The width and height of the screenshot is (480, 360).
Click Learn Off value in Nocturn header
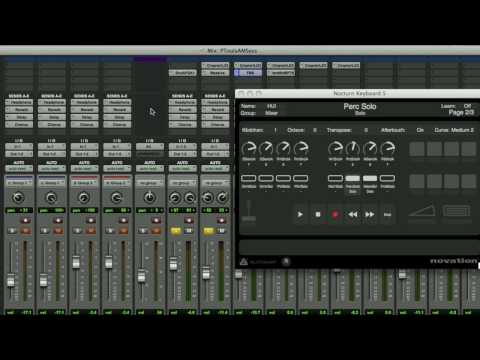(x=467, y=106)
